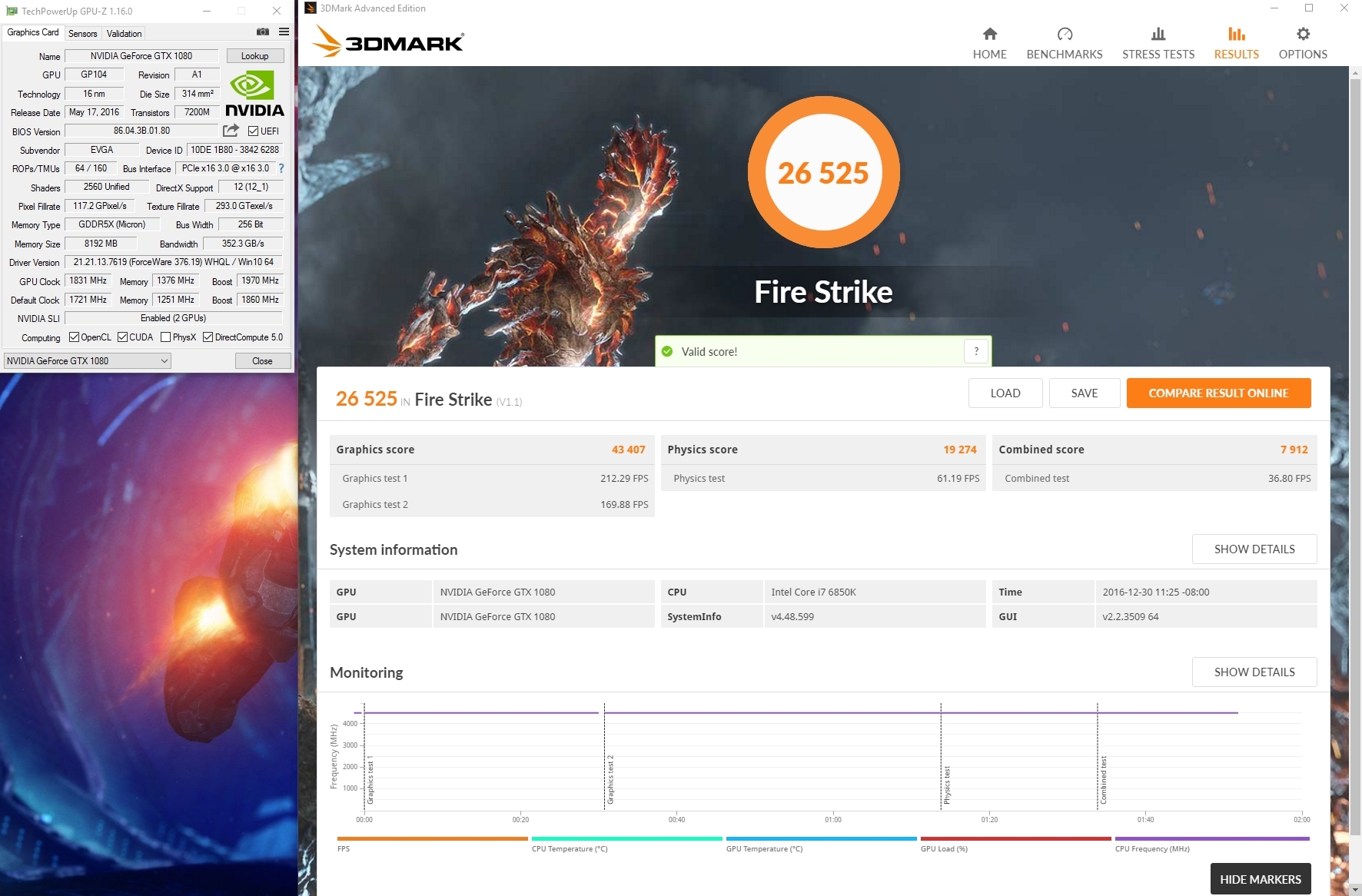The image size is (1362, 896).
Task: Click the Combined score value 7 912
Action: point(1294,450)
